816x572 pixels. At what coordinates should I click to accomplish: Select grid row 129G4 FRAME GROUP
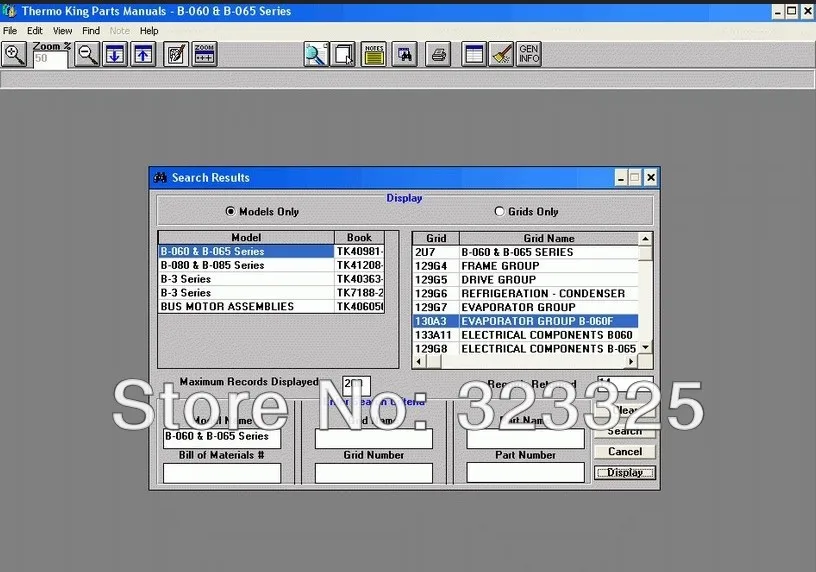(526, 266)
